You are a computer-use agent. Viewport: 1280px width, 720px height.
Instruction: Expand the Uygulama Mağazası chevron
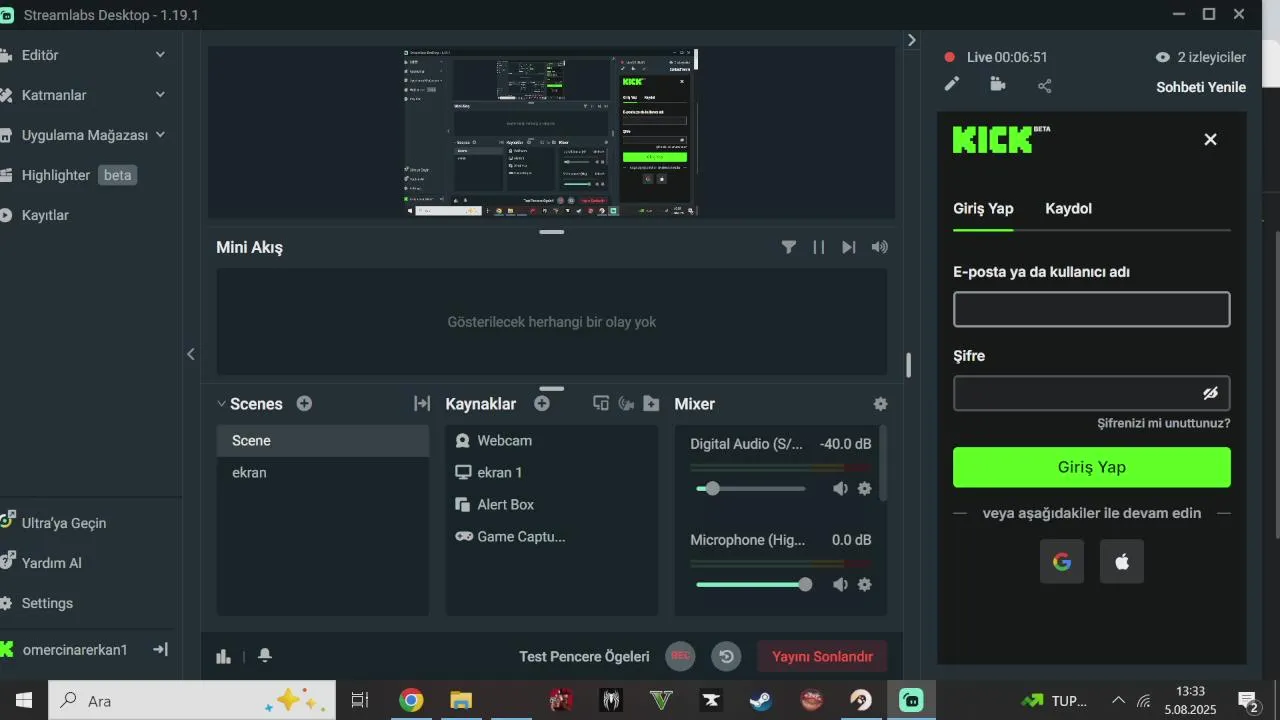click(x=160, y=135)
